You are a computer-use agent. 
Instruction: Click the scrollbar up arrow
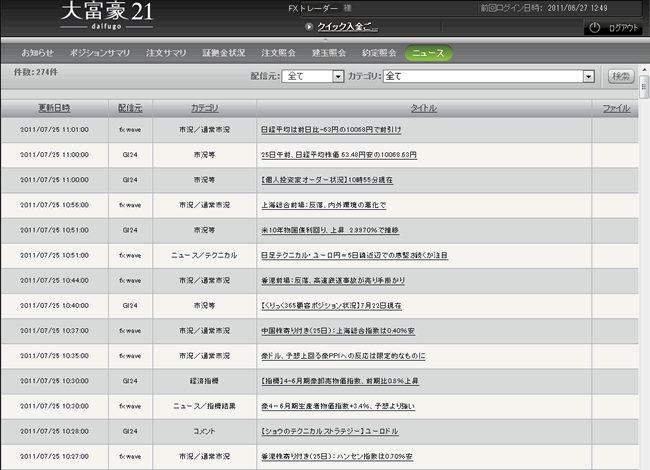(644, 70)
